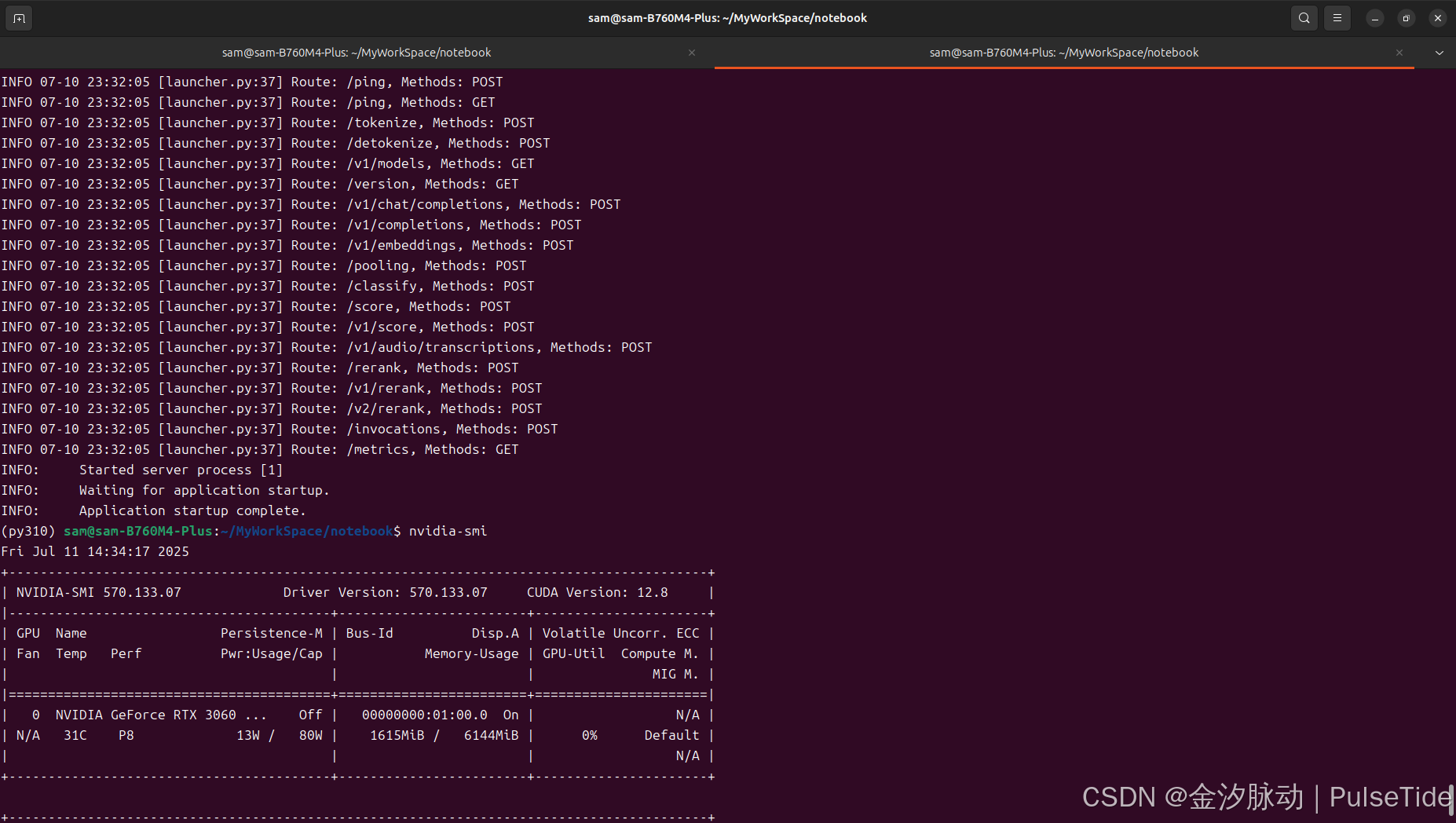Click the Route /tokenize log line
The height and width of the screenshot is (823, 1456).
coord(268,123)
